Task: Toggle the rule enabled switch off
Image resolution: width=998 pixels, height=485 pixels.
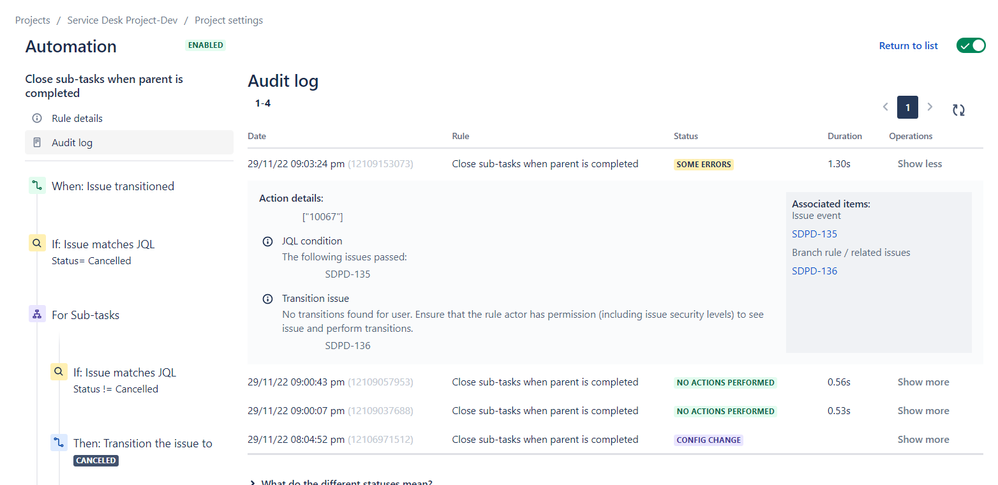Action: 971,45
